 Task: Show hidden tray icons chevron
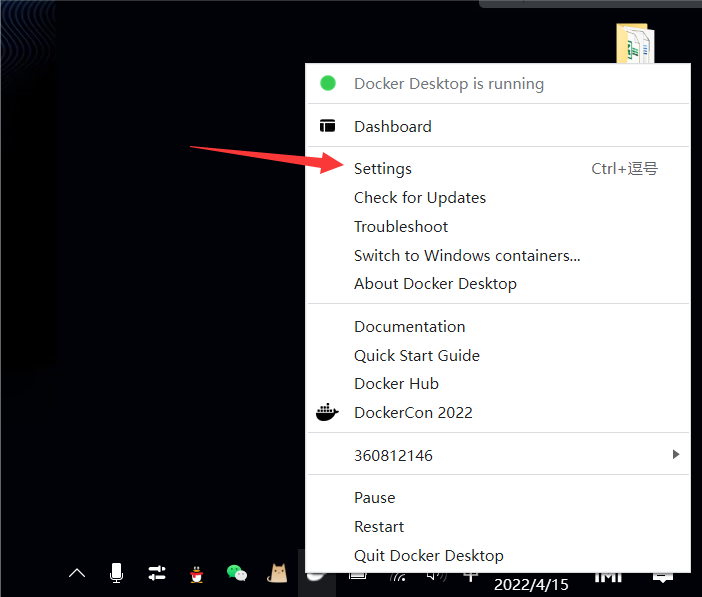pos(77,573)
